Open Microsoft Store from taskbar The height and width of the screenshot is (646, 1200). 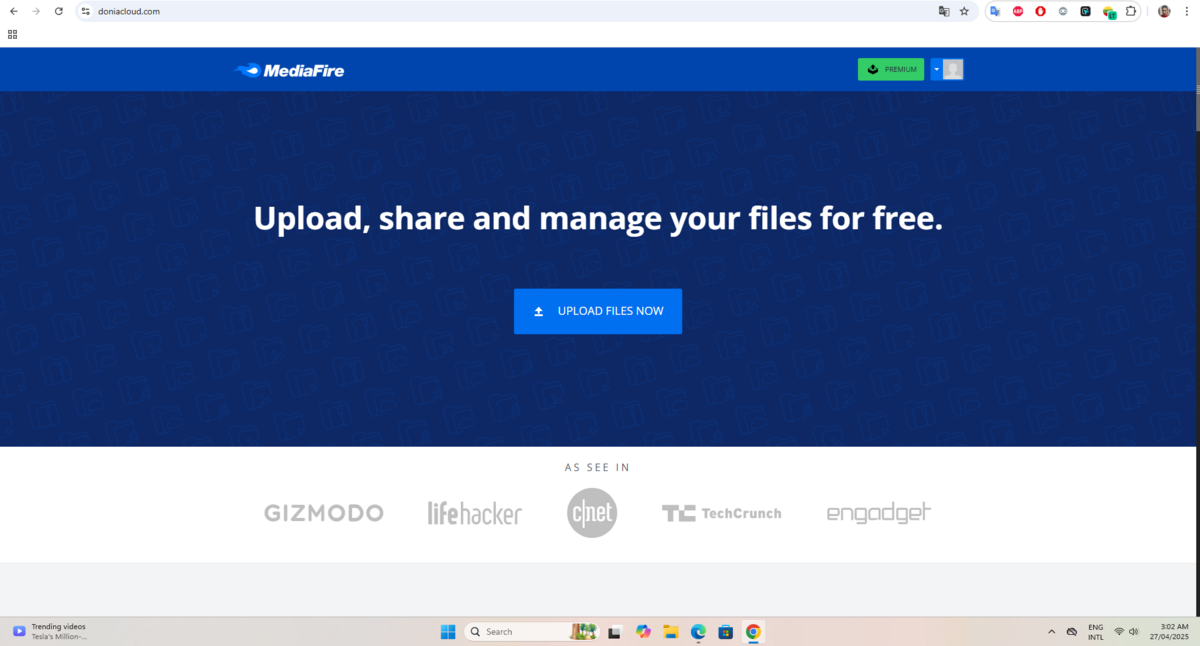tap(726, 632)
